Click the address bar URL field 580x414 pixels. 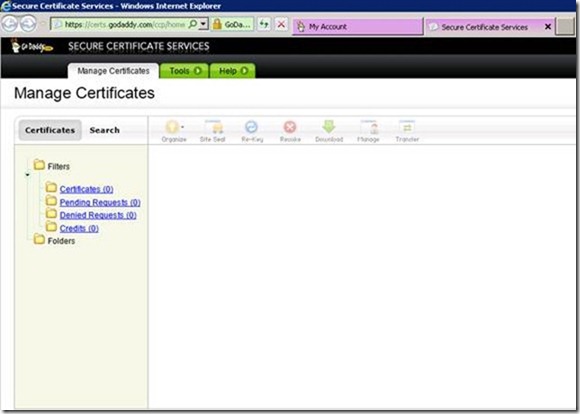point(125,24)
